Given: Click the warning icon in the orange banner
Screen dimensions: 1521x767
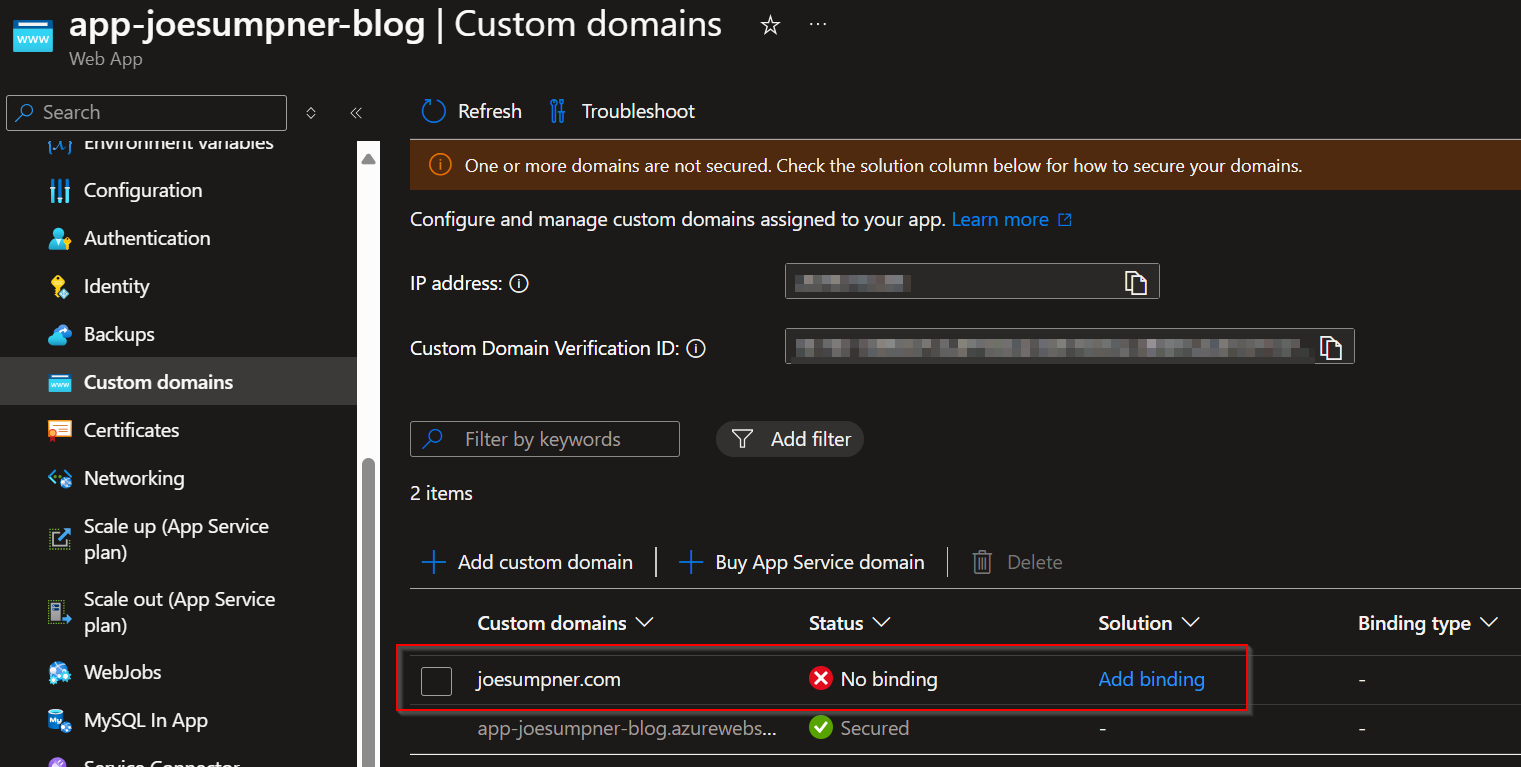Looking at the screenshot, I should tap(440, 165).
